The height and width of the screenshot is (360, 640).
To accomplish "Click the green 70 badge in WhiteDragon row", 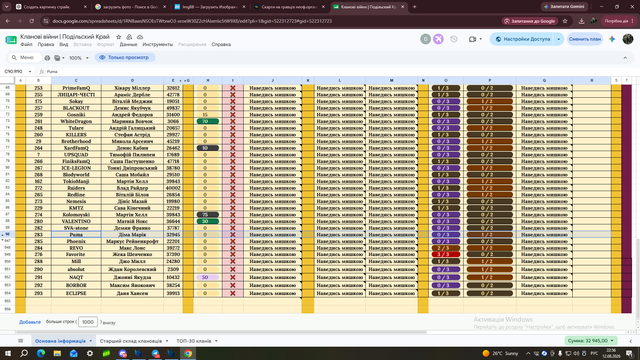I will [x=208, y=121].
